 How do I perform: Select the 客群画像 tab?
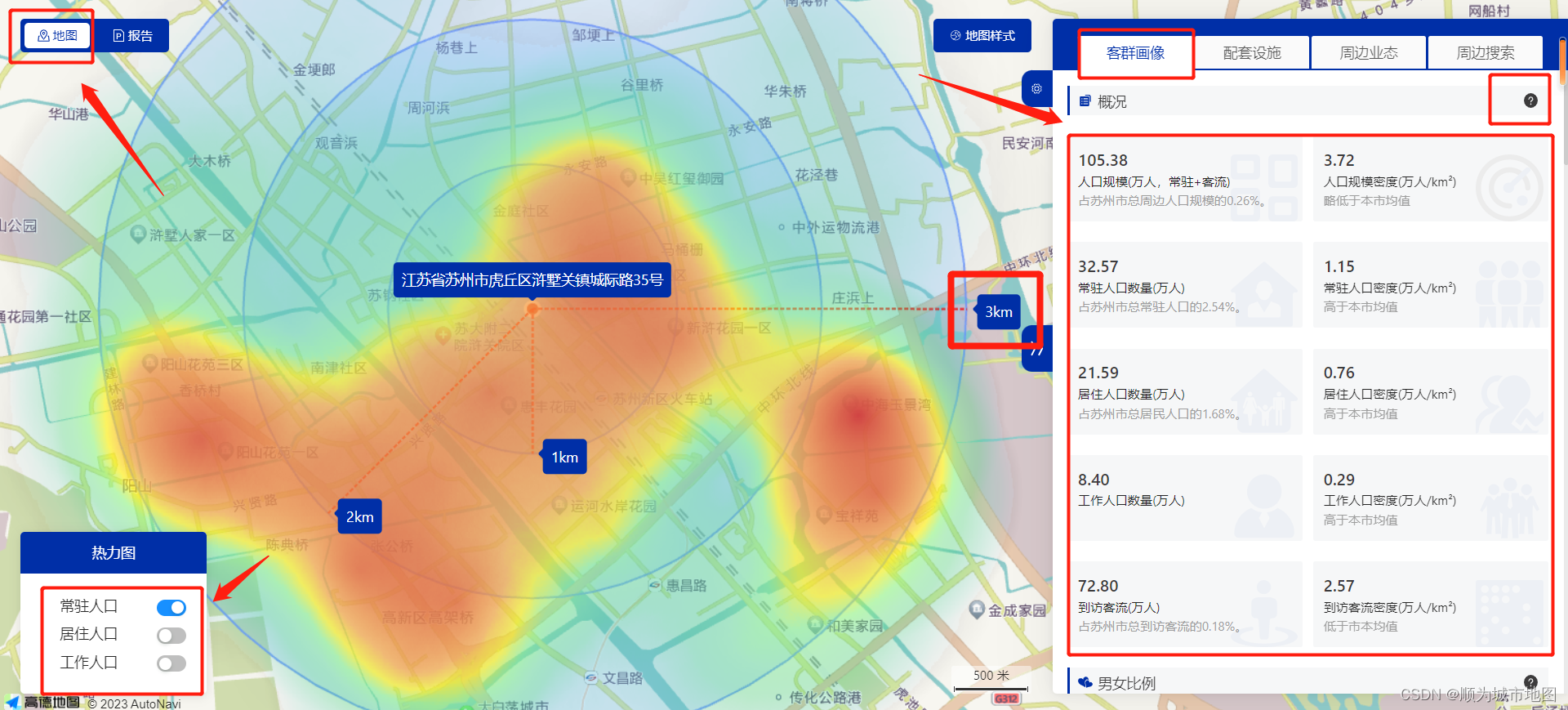(x=1135, y=53)
